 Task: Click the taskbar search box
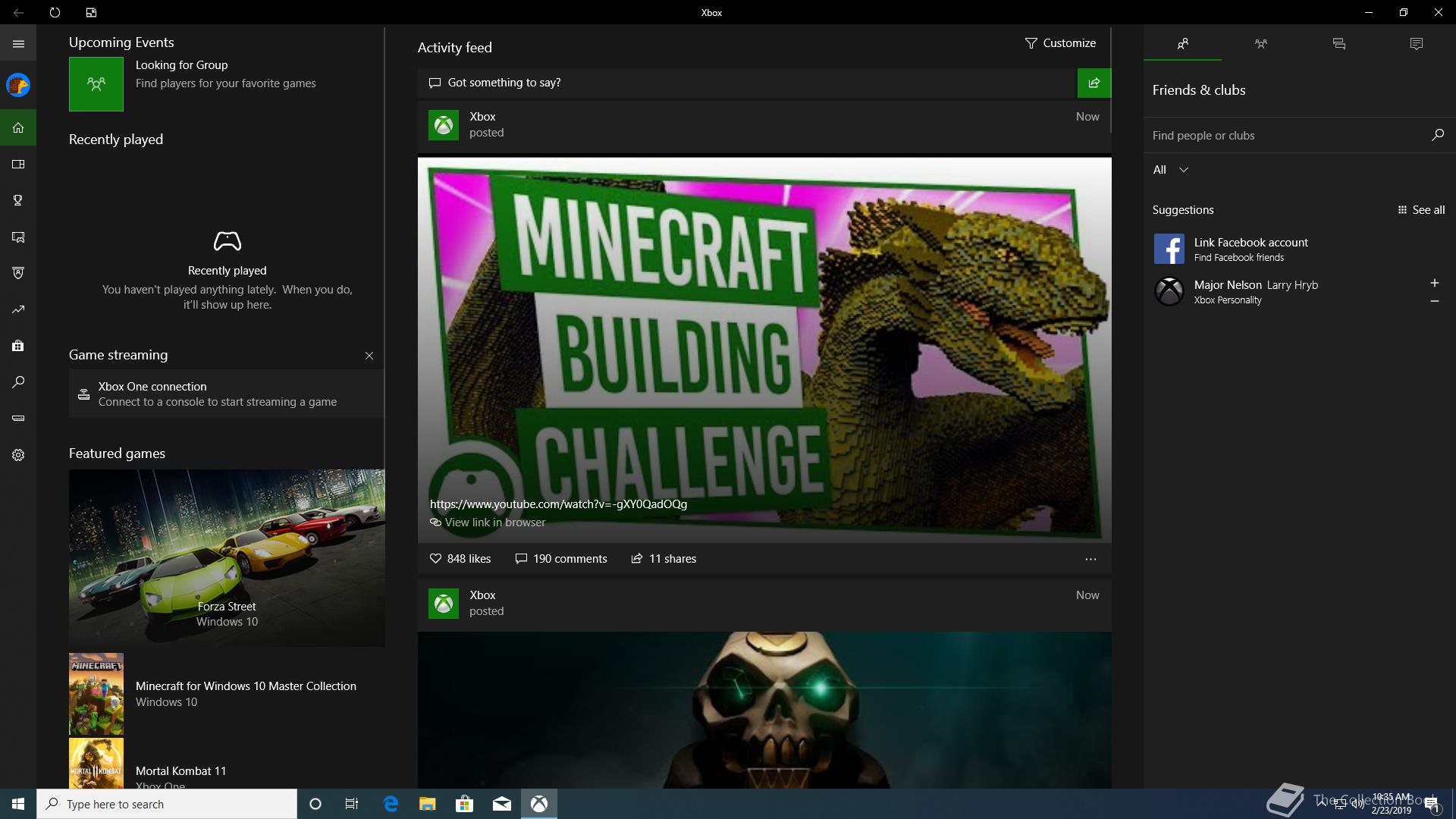click(167, 804)
